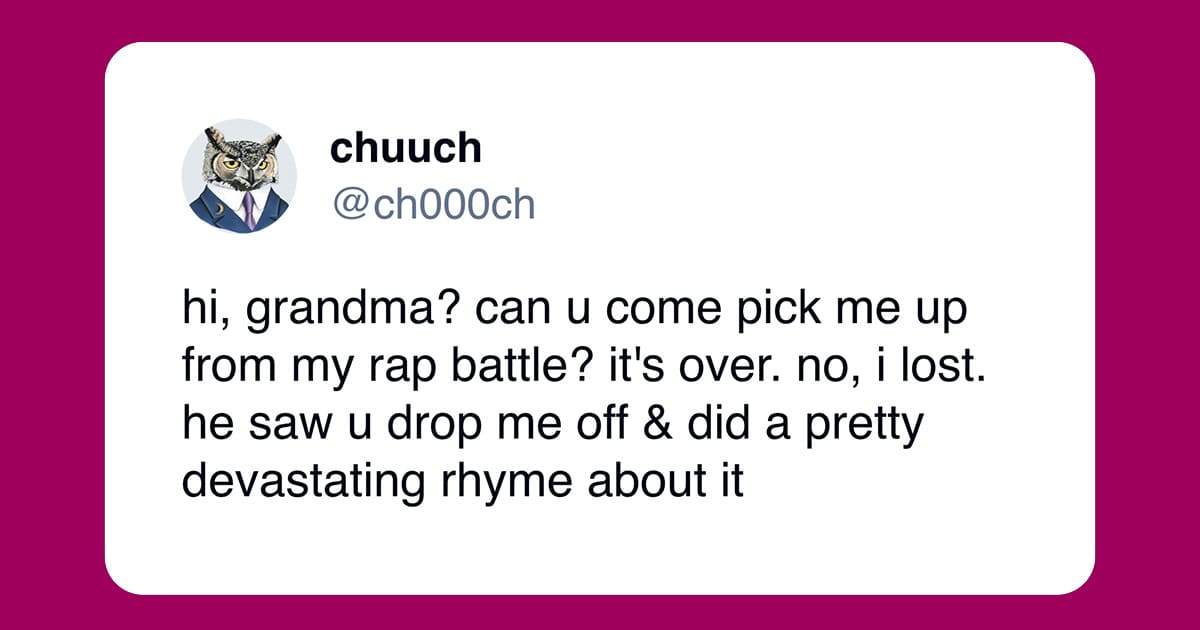Open the @ch000ch handle link
Image resolution: width=1200 pixels, height=630 pixels.
(432, 204)
